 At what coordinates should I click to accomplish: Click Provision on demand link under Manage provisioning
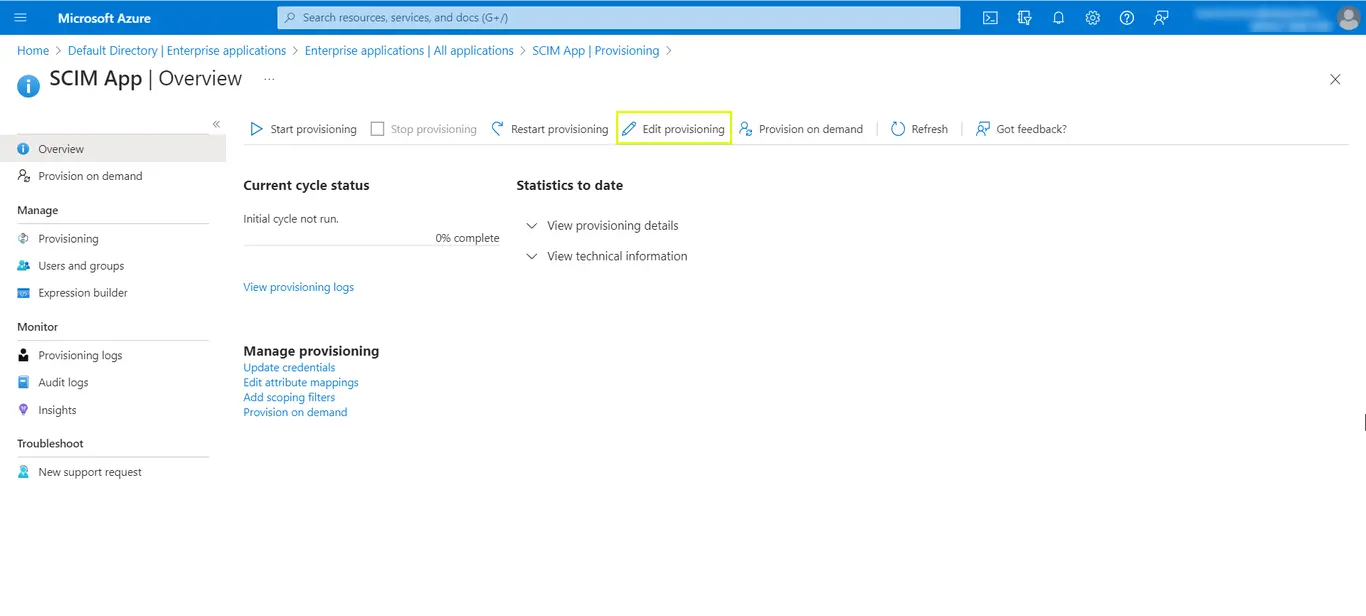pyautogui.click(x=295, y=413)
